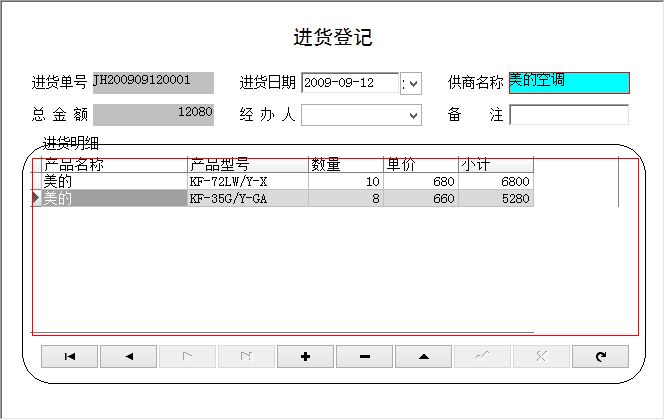665x420 pixels.
Task: Open the 进货日期 date dropdown arrow
Action: [414, 83]
